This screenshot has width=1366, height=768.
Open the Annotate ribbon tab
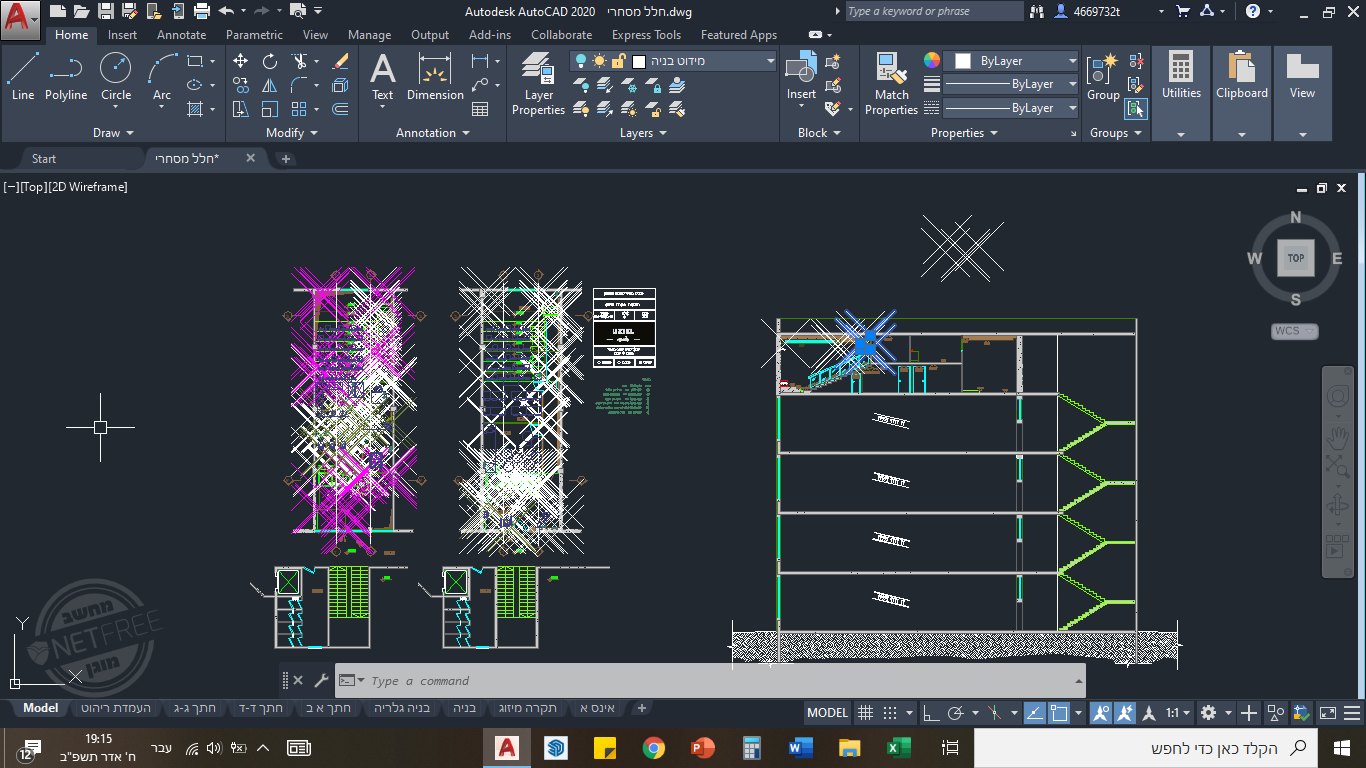(181, 35)
